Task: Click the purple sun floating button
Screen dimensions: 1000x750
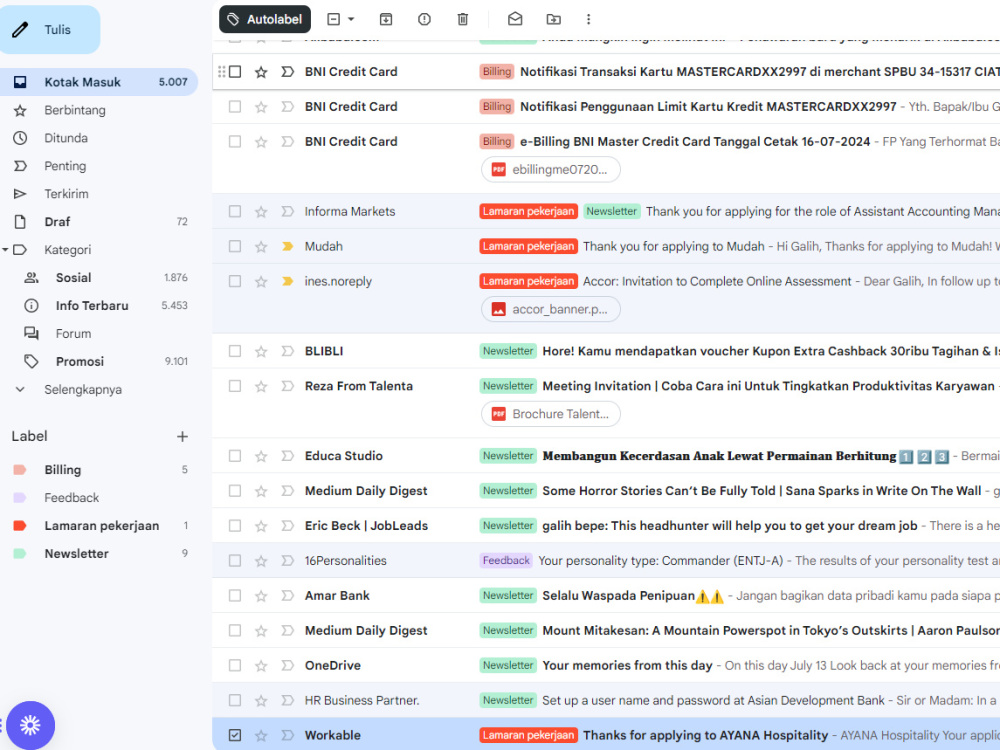Action: click(x=30, y=725)
